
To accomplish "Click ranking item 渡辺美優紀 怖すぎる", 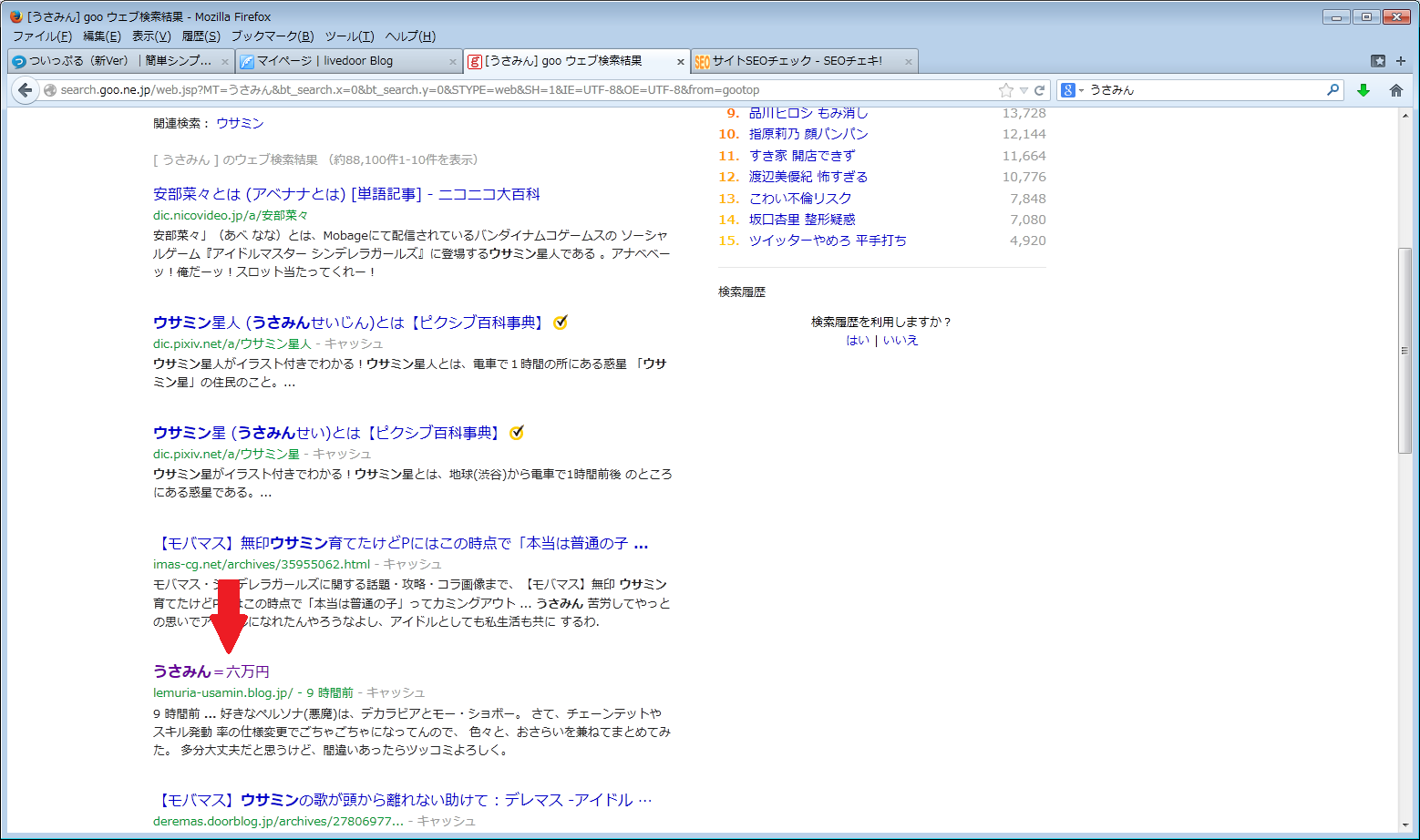I will pos(808,177).
